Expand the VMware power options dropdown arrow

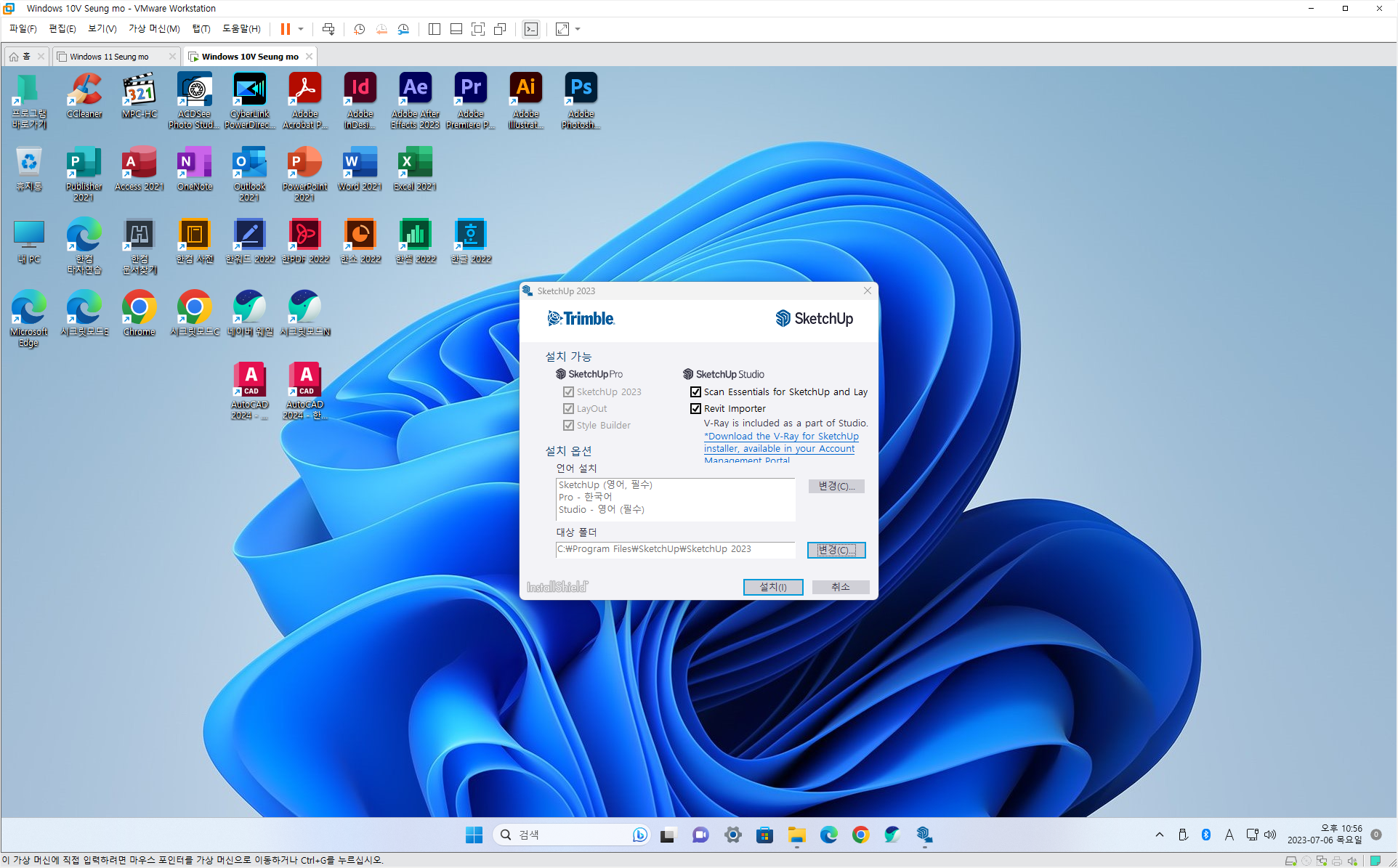[301, 29]
